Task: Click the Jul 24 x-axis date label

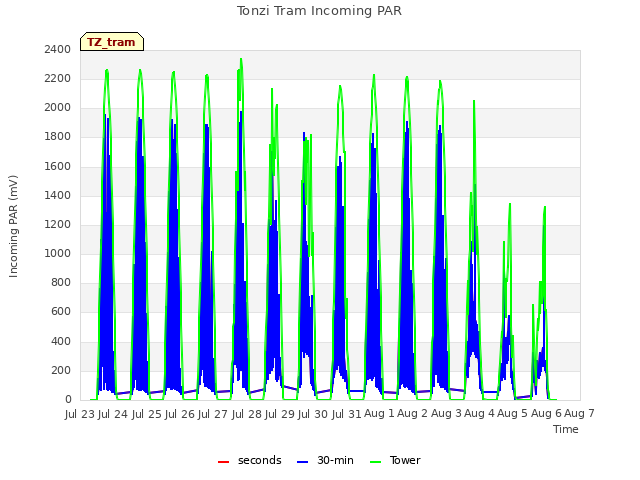Action: (x=113, y=414)
